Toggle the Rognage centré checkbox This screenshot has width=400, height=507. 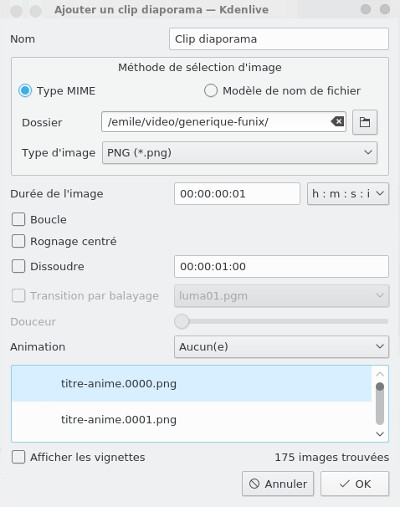click(18, 241)
